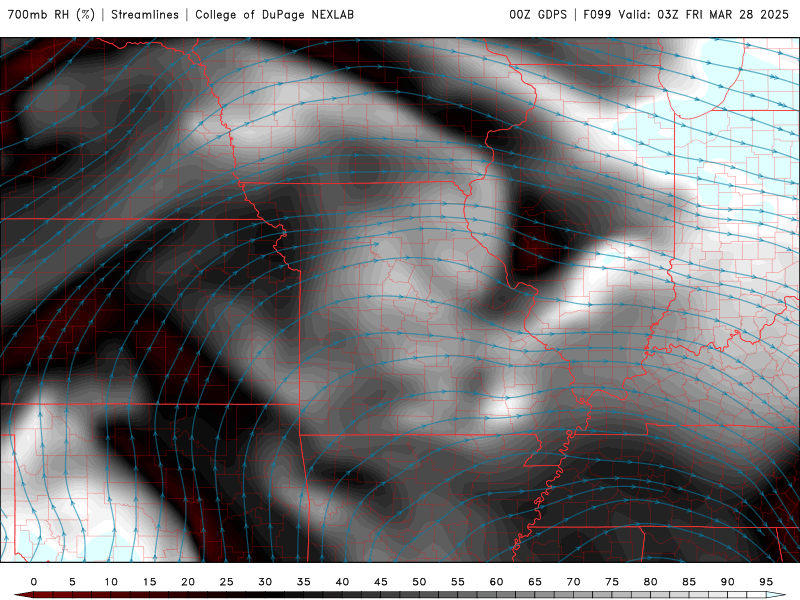Click the 75 label on the RH scale
800x600 pixels.
pos(612,582)
